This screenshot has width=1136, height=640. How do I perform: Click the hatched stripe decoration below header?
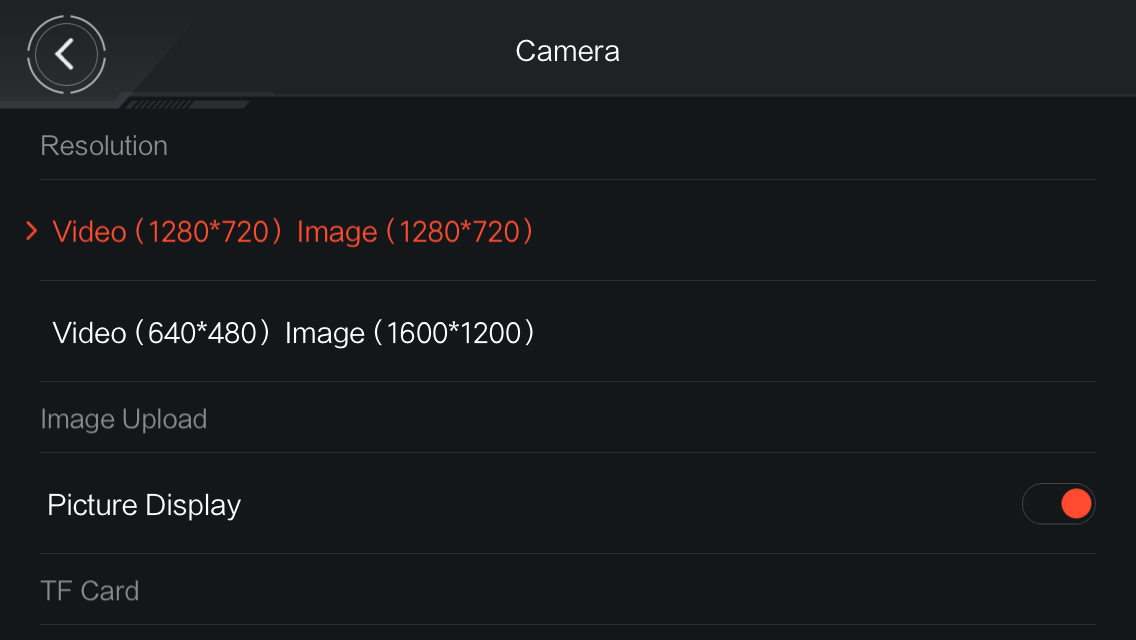click(187, 104)
